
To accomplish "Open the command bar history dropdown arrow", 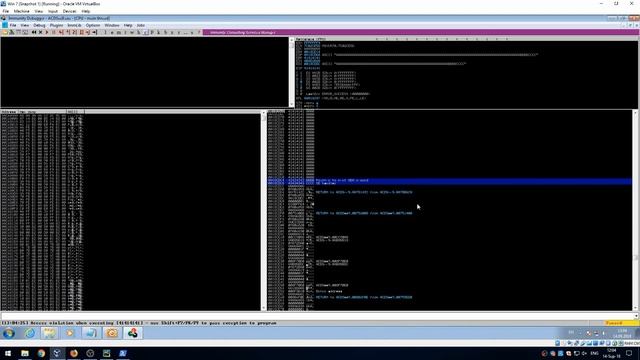I will pos(636,316).
